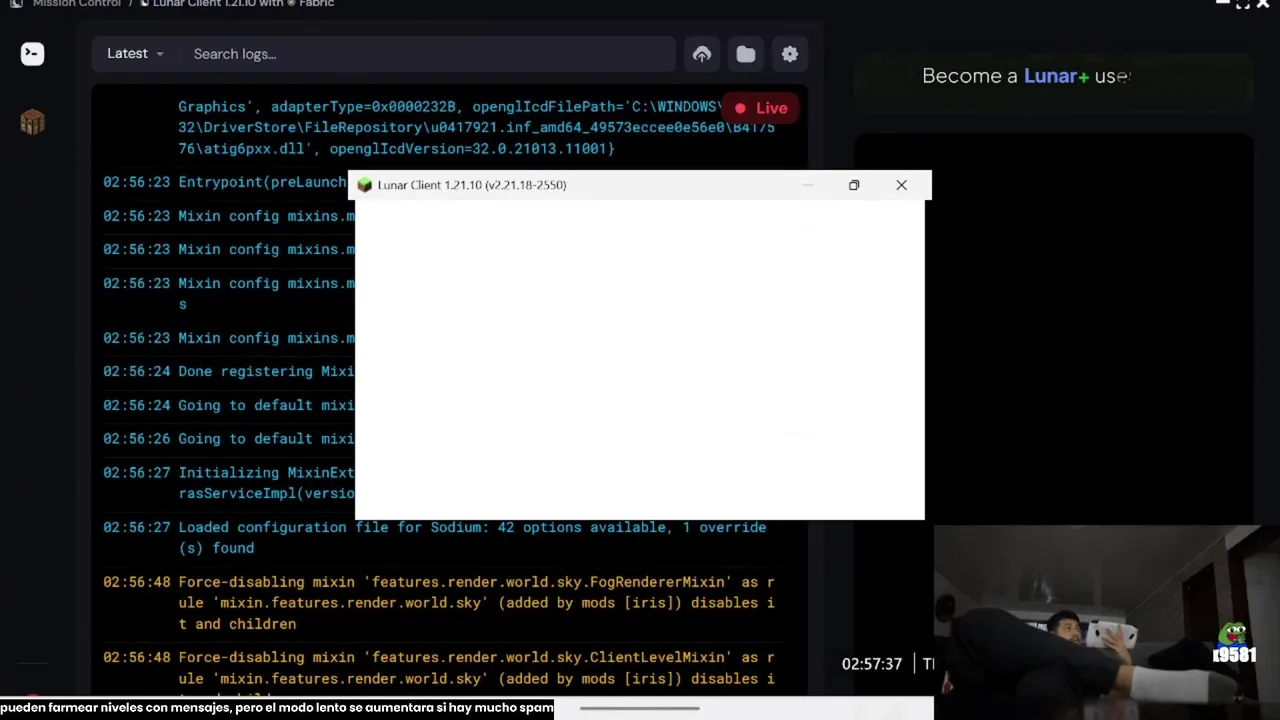The image size is (1280, 720).
Task: Select the 02:56:27 Initializing MixinExtras log line
Action: click(229, 483)
